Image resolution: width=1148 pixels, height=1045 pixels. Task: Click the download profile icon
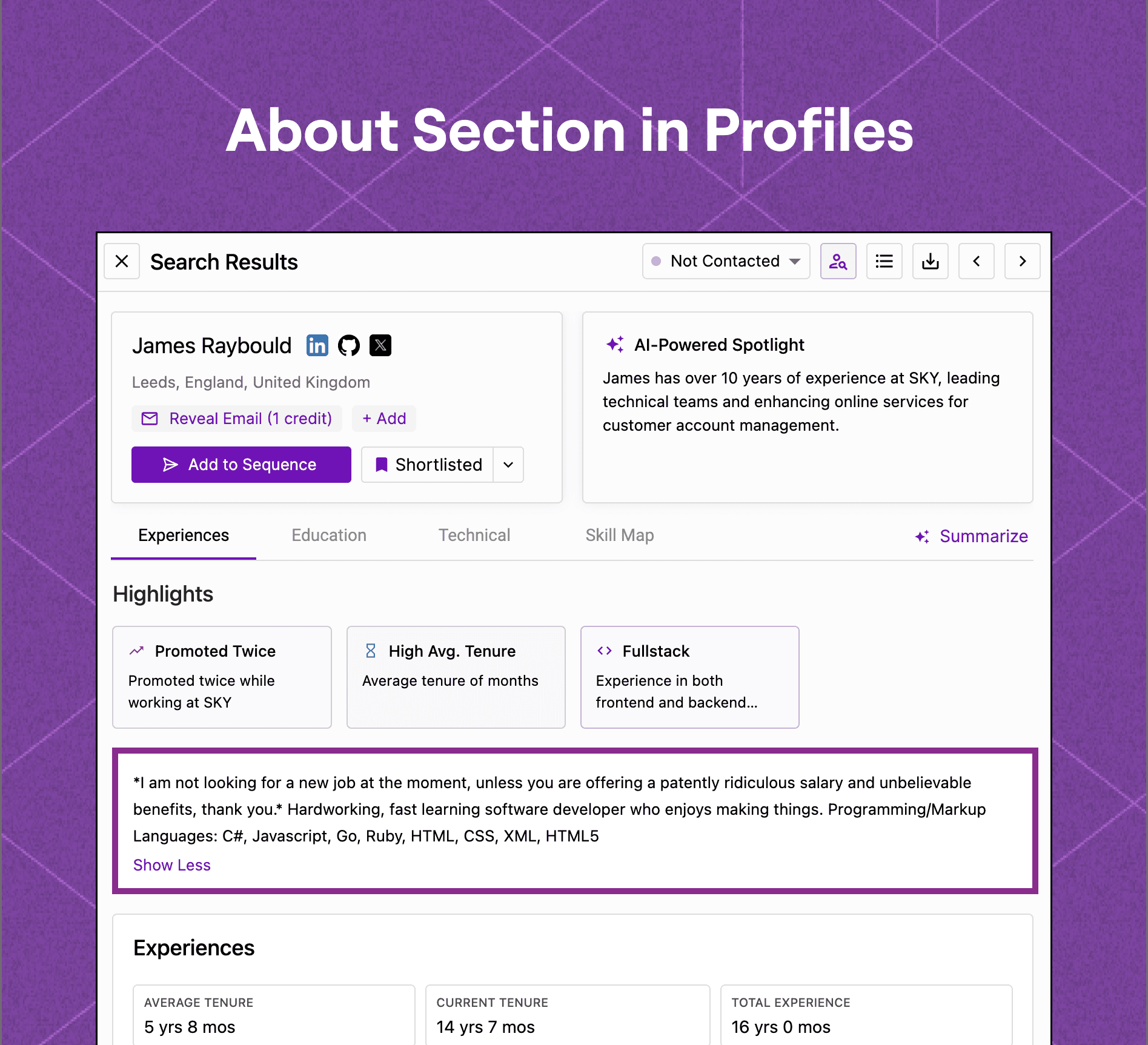coord(931,261)
